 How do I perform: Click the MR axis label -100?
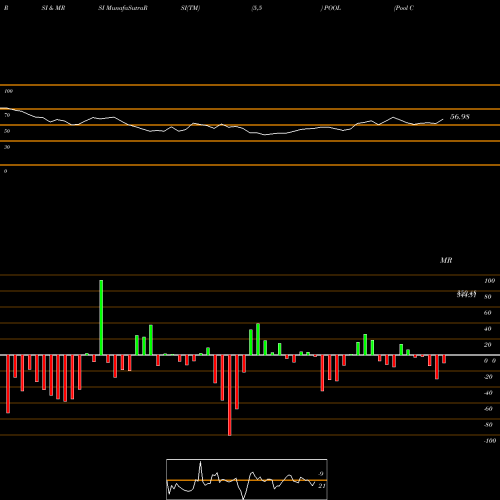tap(490, 441)
